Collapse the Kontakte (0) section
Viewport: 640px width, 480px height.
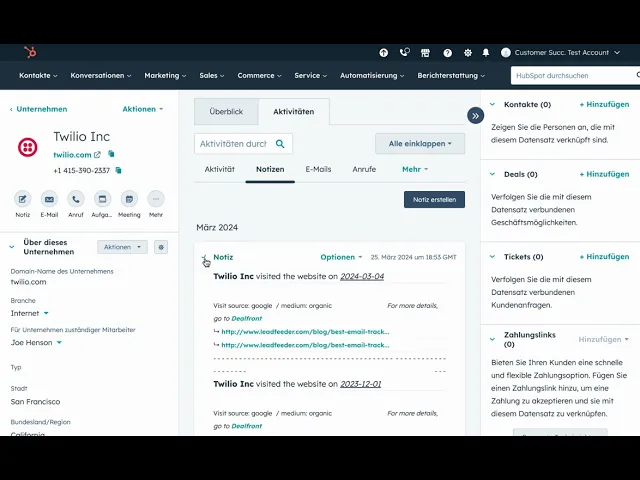click(493, 104)
